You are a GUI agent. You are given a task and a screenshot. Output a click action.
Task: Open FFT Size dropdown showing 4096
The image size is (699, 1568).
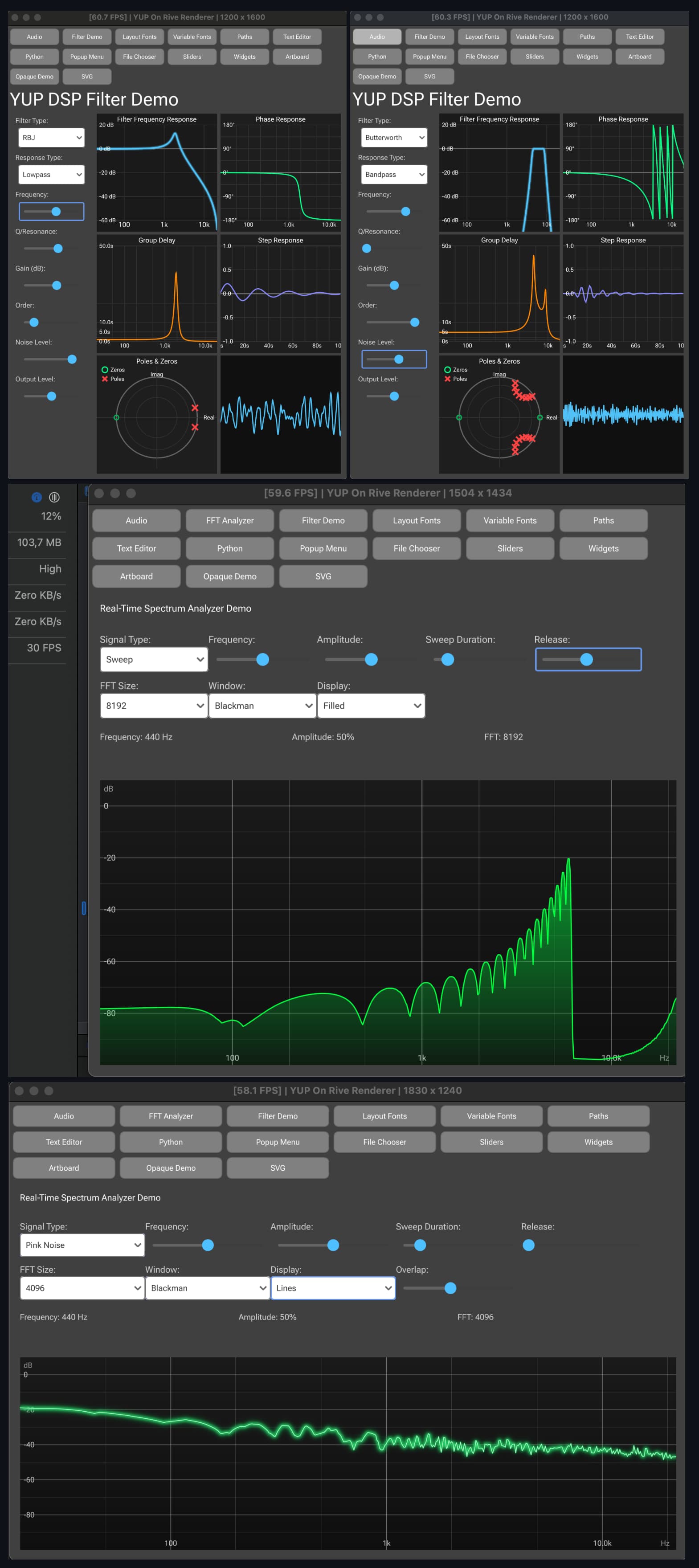82,1288
